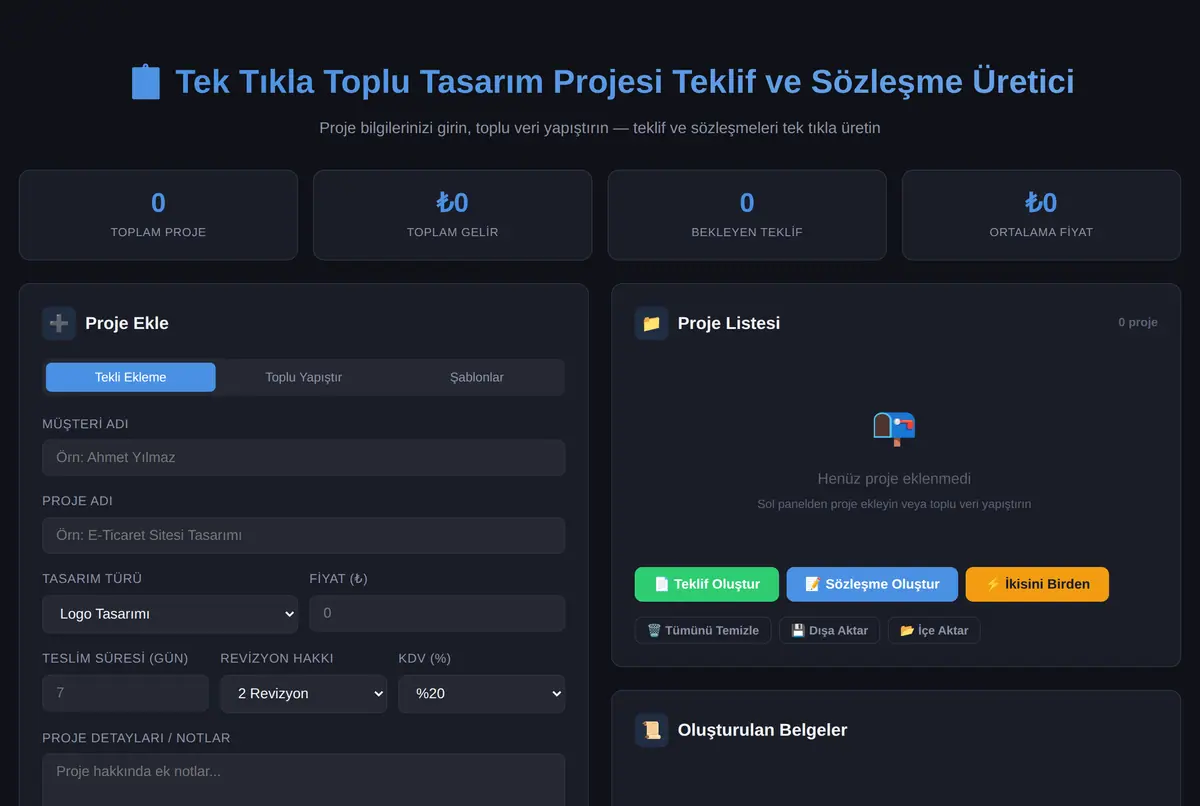Focus the Fiyat input field
The height and width of the screenshot is (806, 1200).
(x=437, y=613)
